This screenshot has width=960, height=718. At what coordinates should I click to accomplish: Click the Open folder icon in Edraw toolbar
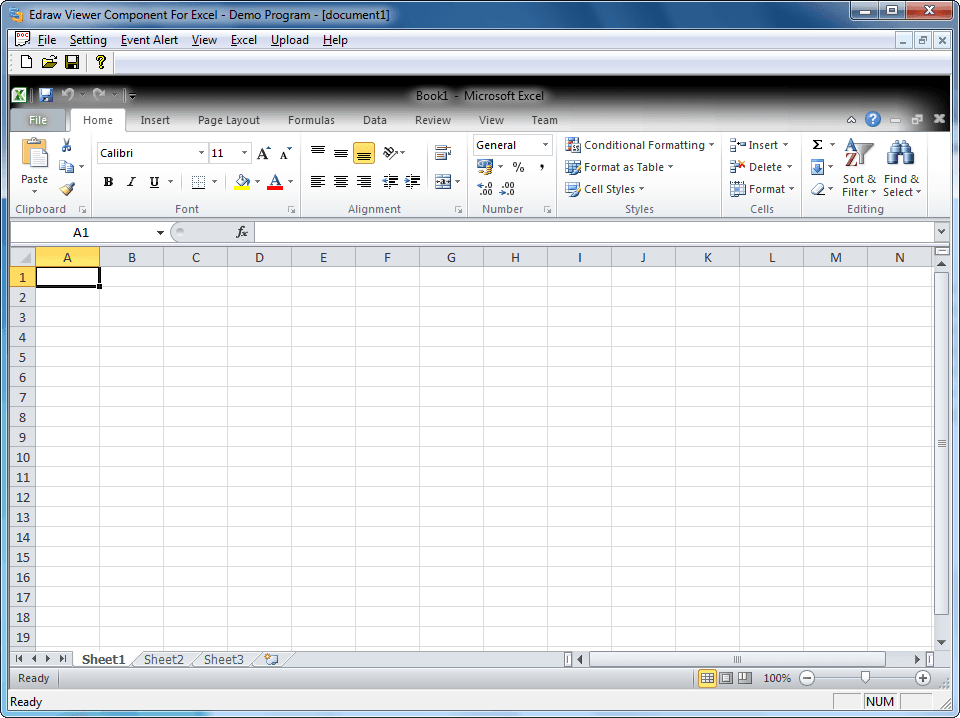coord(49,62)
